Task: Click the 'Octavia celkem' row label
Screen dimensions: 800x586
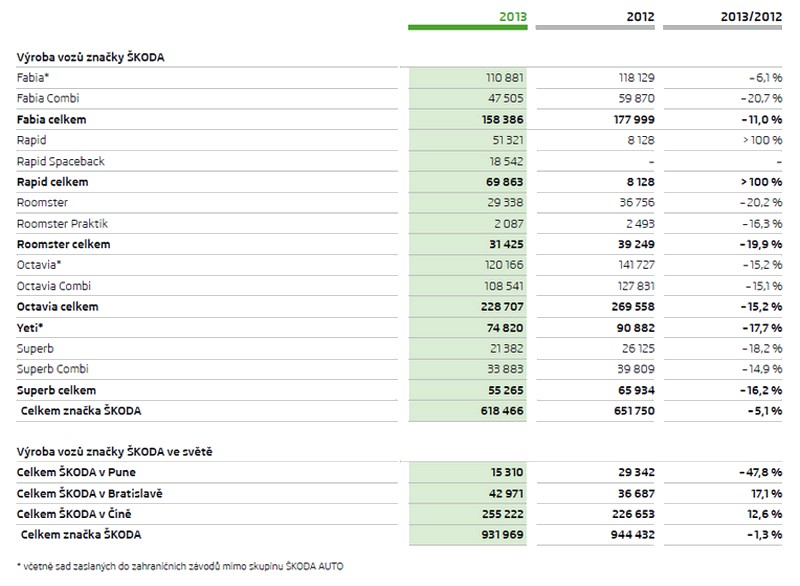Action: [57, 307]
